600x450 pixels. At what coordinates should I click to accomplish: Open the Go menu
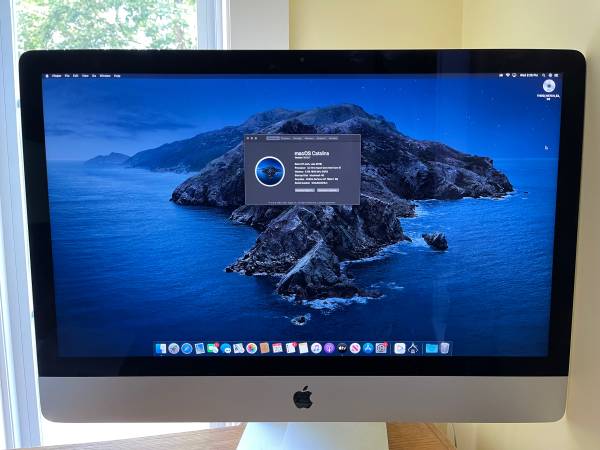(94, 76)
